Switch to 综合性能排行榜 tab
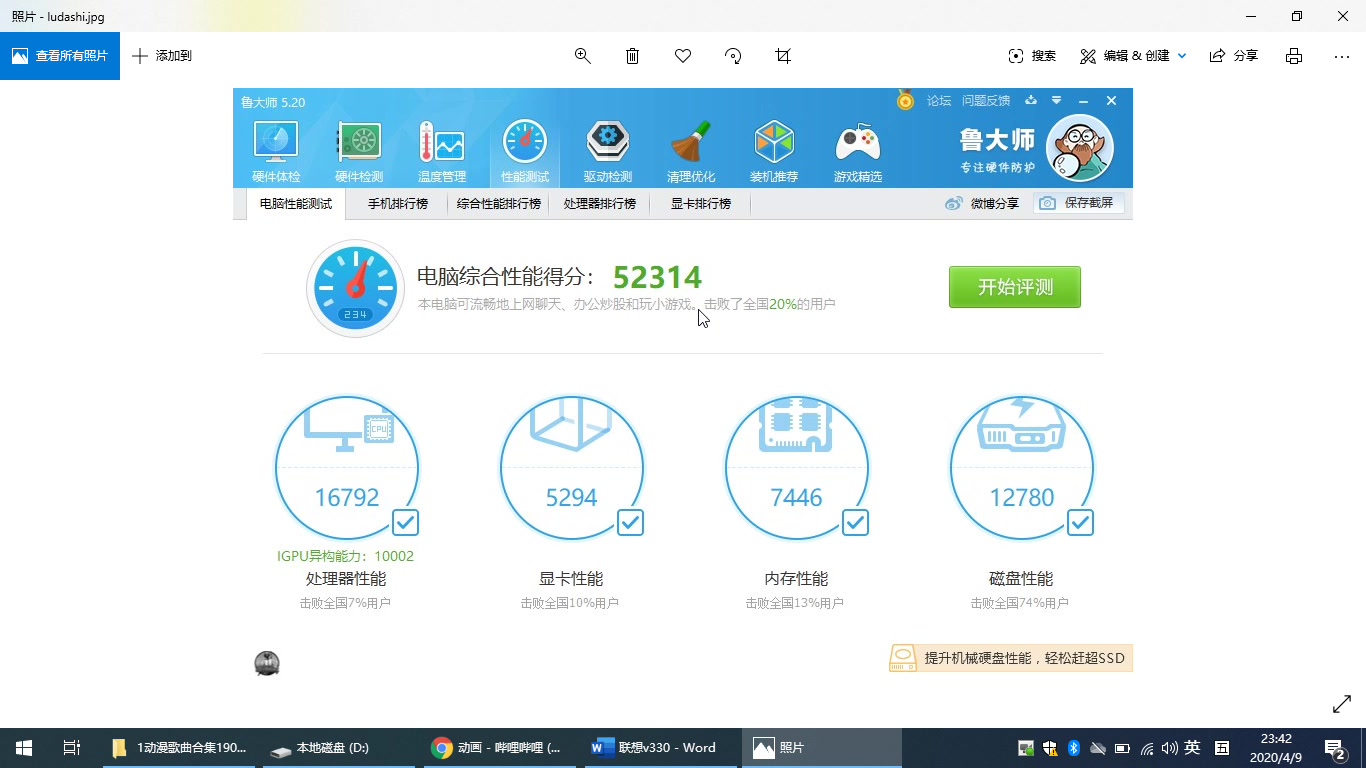 [x=499, y=204]
